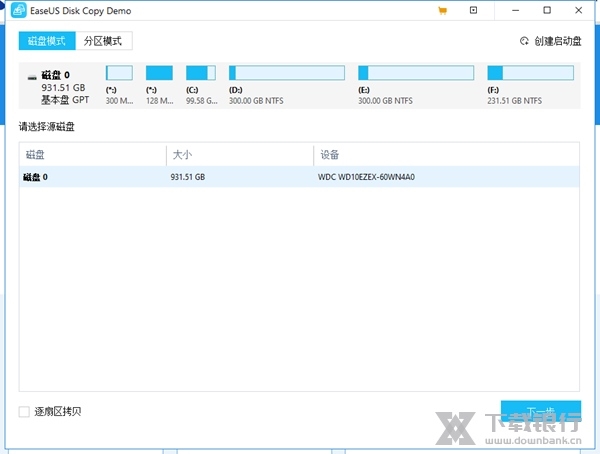Sort by 设备 column header
This screenshot has height=454, width=600.
coord(445,155)
